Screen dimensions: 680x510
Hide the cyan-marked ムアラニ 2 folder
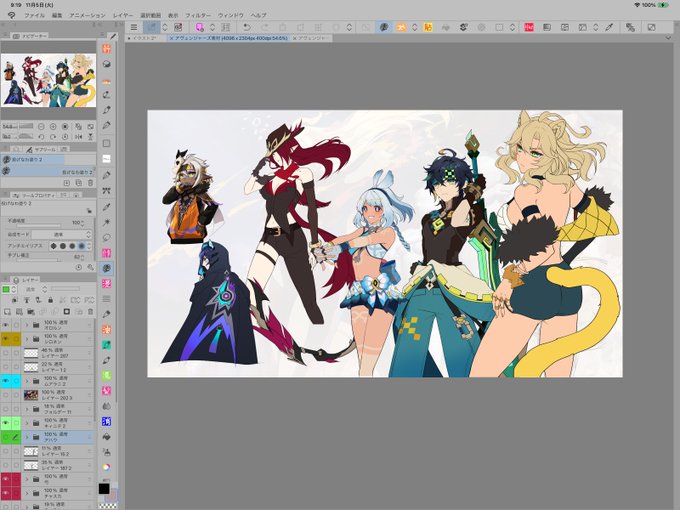click(6, 381)
